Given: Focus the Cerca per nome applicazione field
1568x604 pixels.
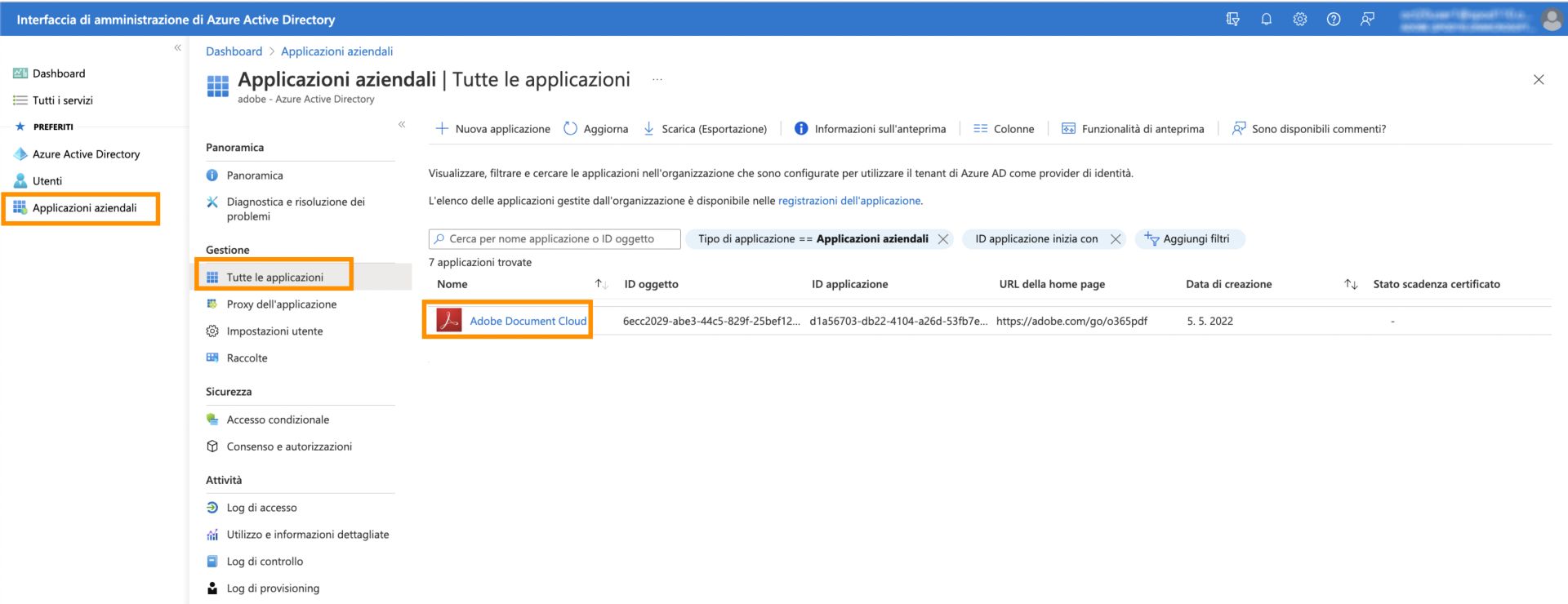Looking at the screenshot, I should (555, 239).
